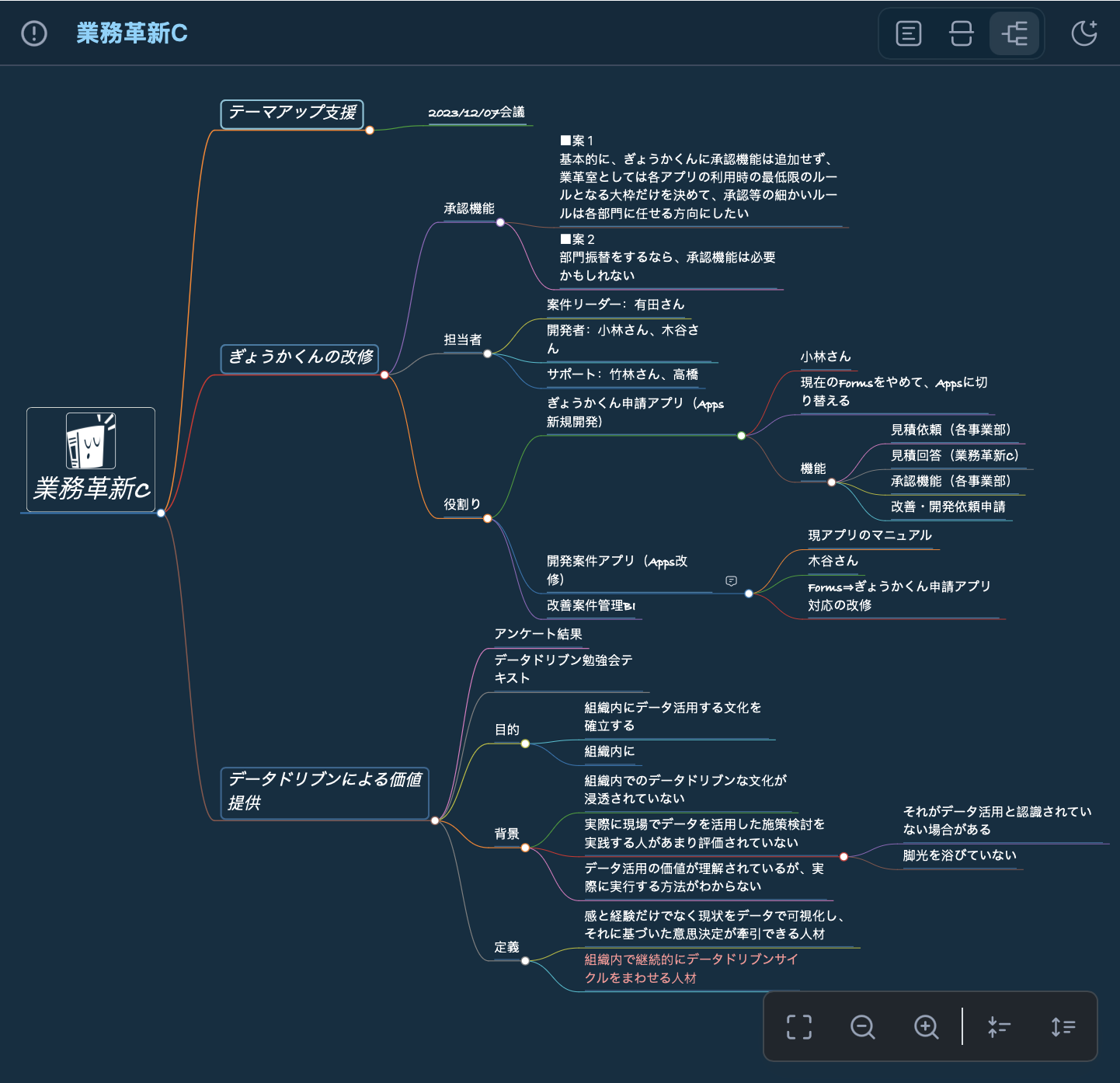Open the note icon on 開発案件アプリ

click(x=731, y=581)
